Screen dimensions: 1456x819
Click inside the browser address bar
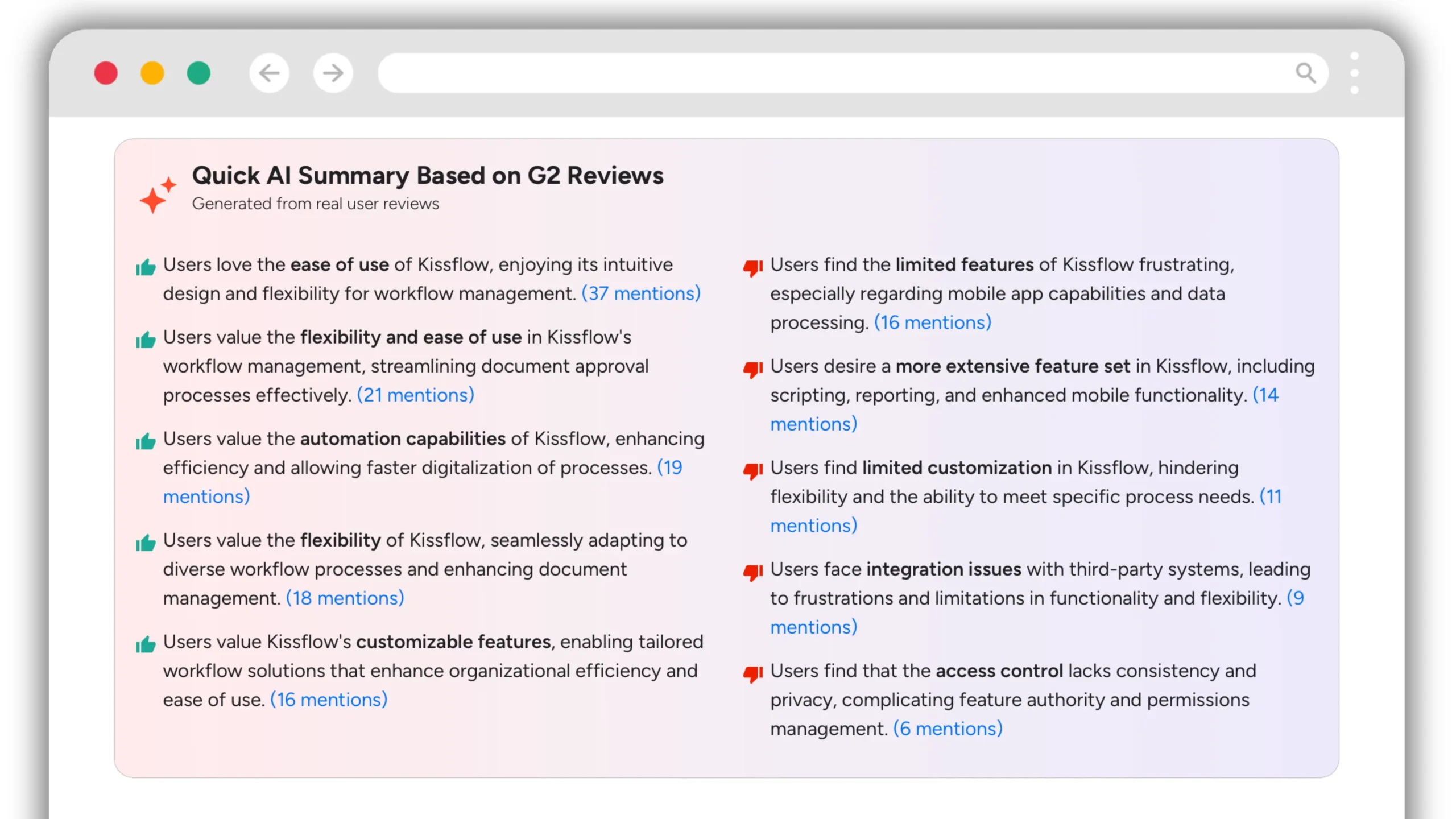point(853,73)
